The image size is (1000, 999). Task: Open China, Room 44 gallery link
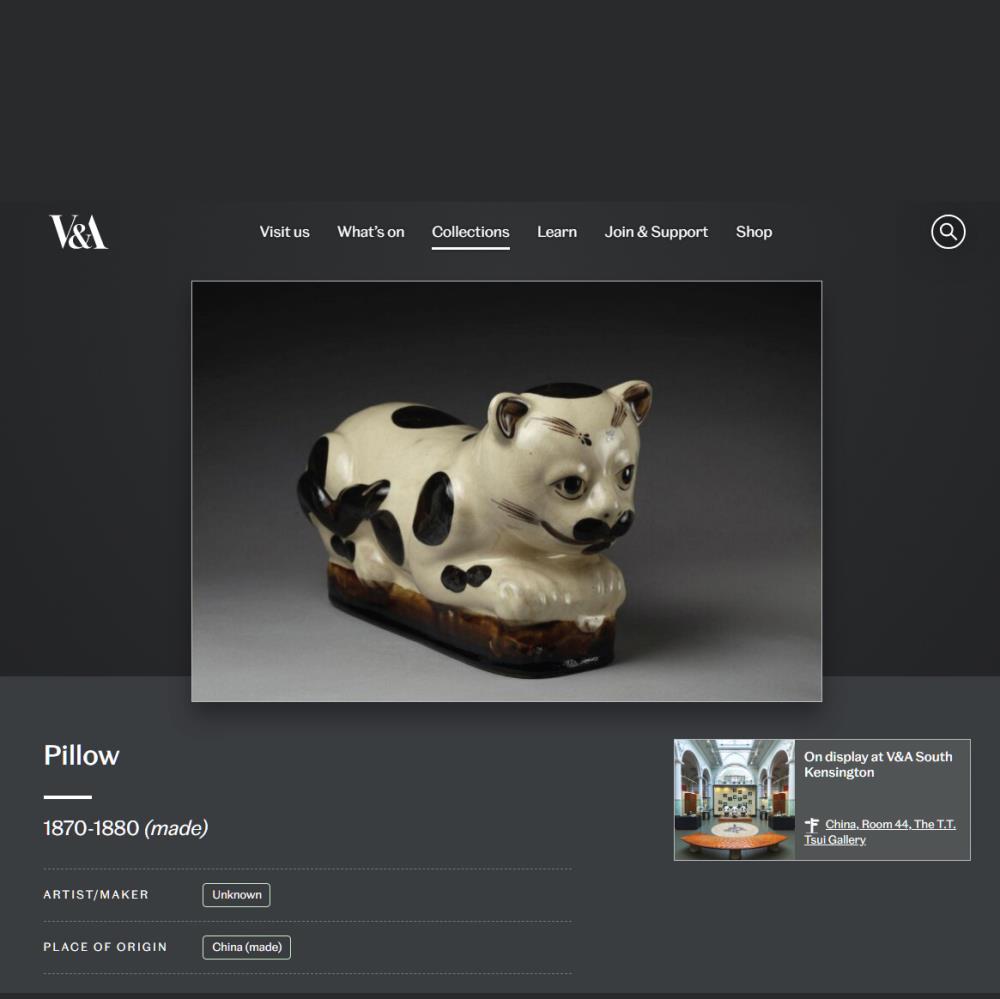879,832
